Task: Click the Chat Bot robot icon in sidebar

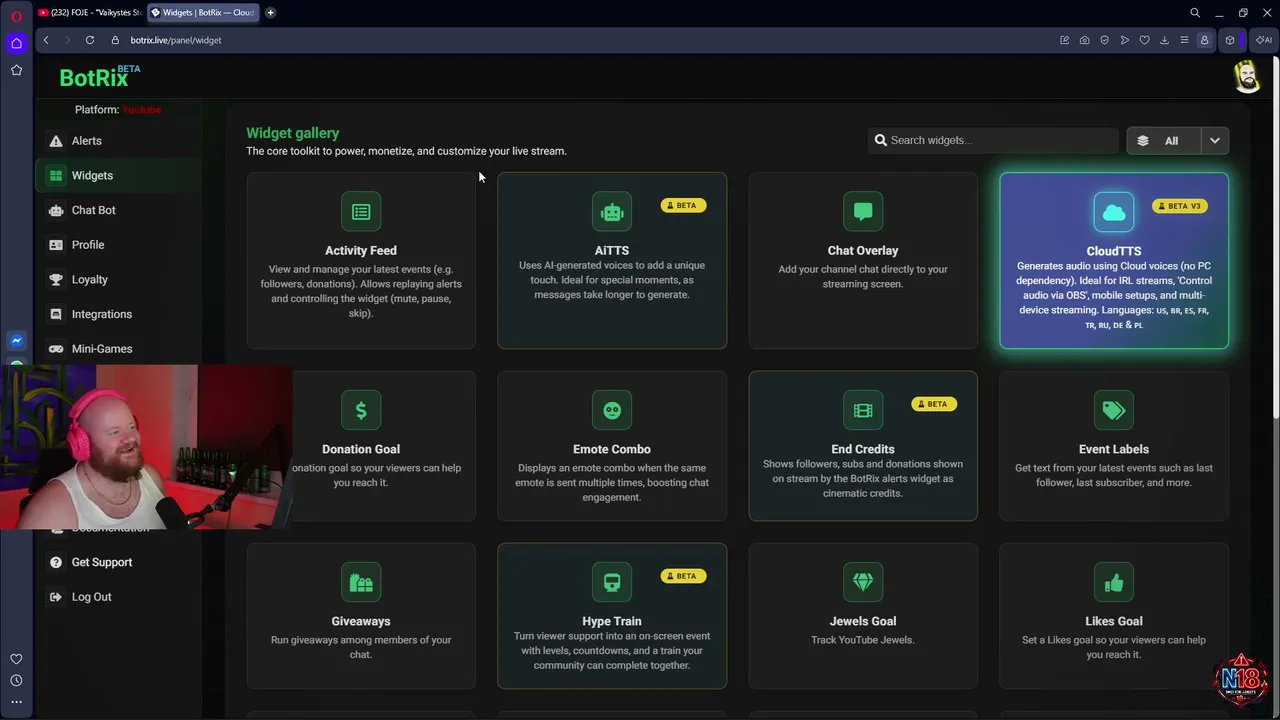Action: 56,210
